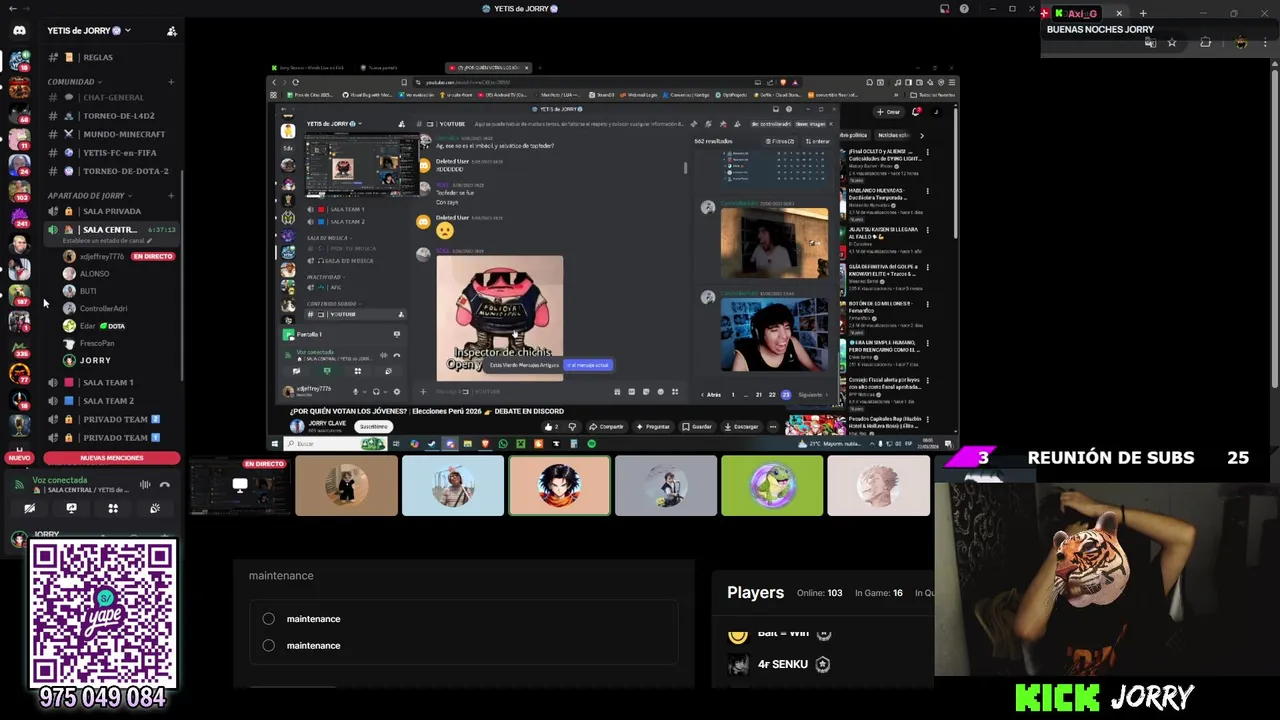Open the YETIS de JORRY server dropdown
Image resolution: width=1280 pixels, height=720 pixels.
pos(90,31)
